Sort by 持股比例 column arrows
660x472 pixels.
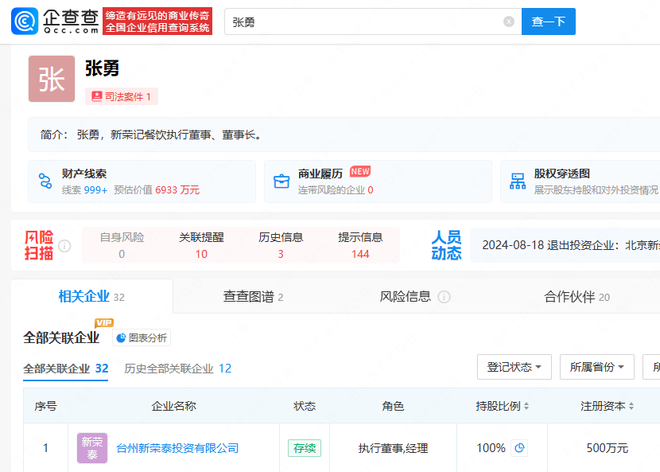(526, 406)
